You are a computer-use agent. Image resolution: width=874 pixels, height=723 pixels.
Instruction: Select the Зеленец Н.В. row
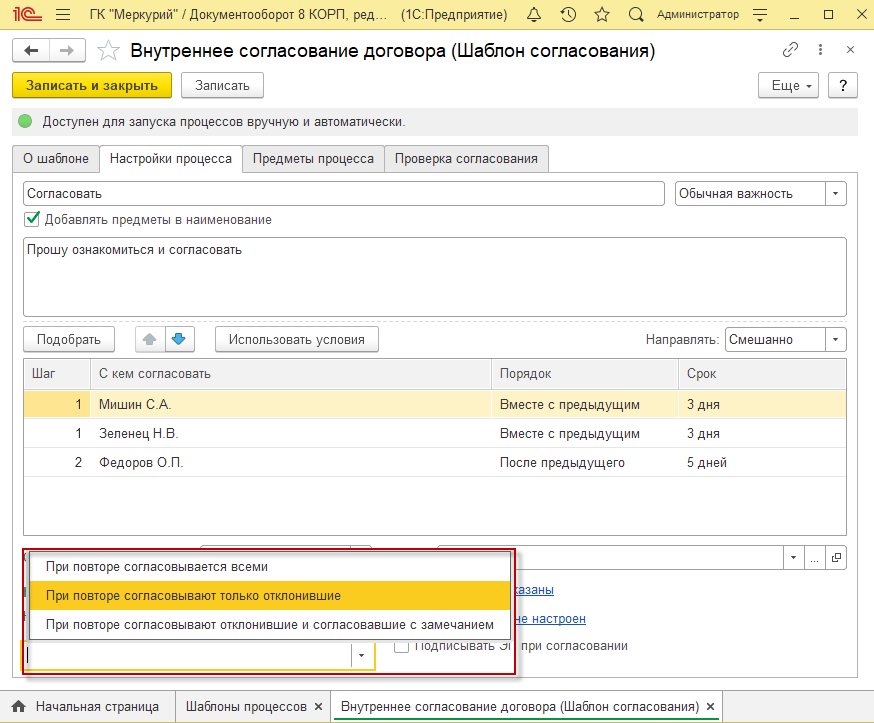(435, 433)
